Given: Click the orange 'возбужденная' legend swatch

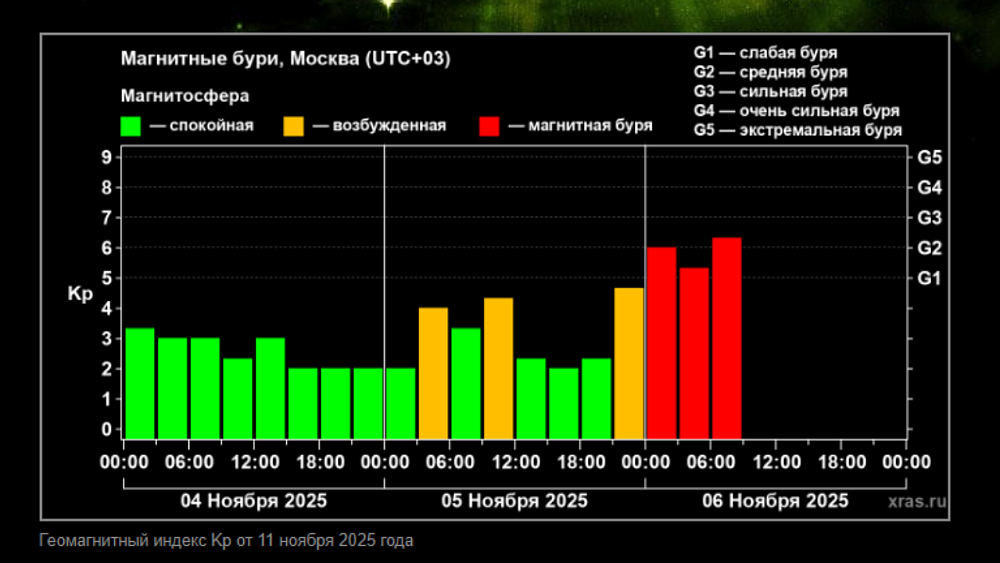Looking at the screenshot, I should [x=294, y=126].
